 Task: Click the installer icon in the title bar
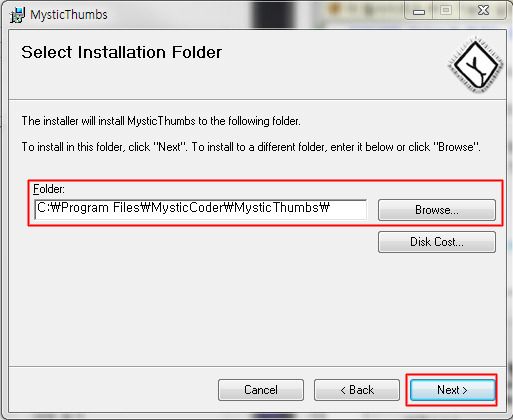click(17, 15)
